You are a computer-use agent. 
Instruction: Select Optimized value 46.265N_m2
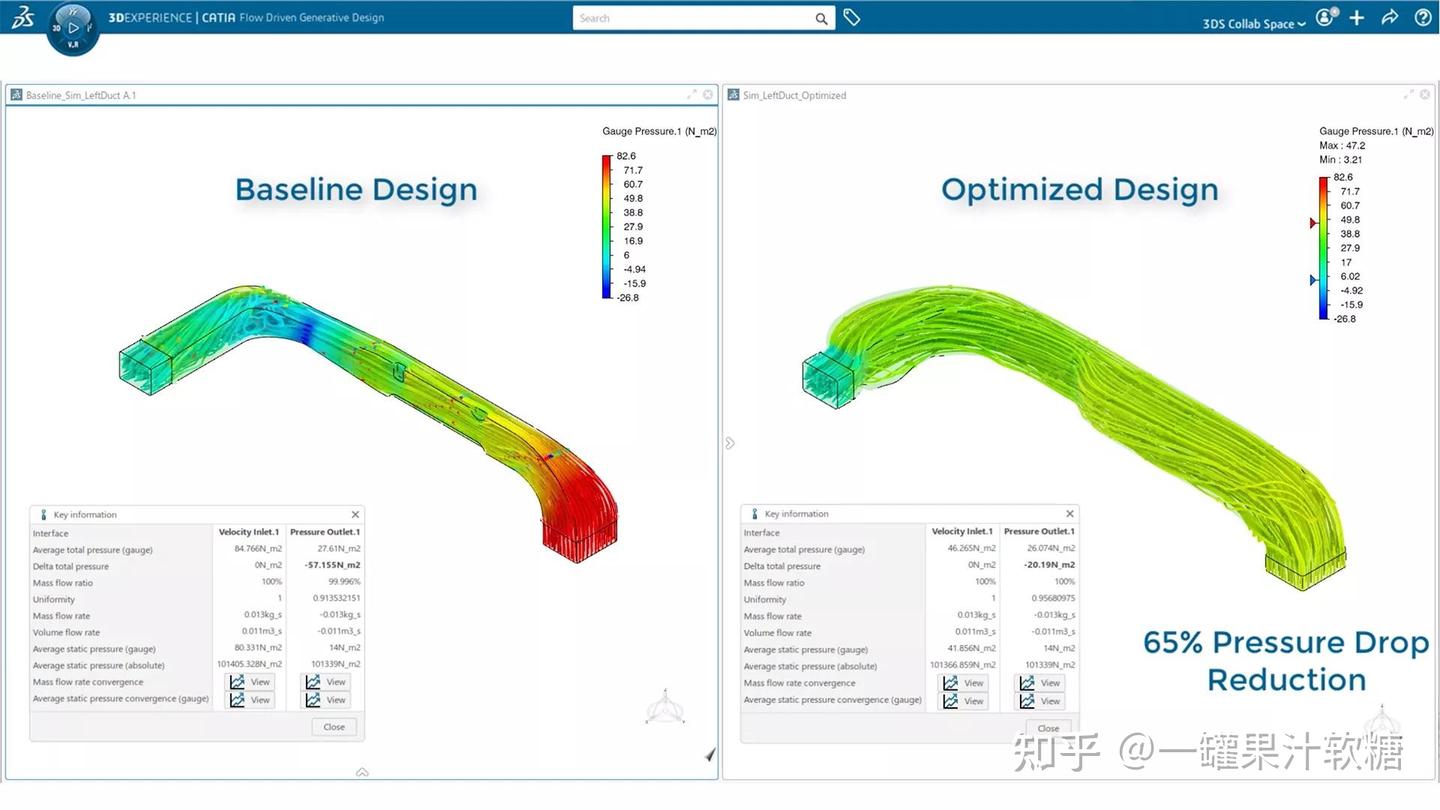click(972, 548)
